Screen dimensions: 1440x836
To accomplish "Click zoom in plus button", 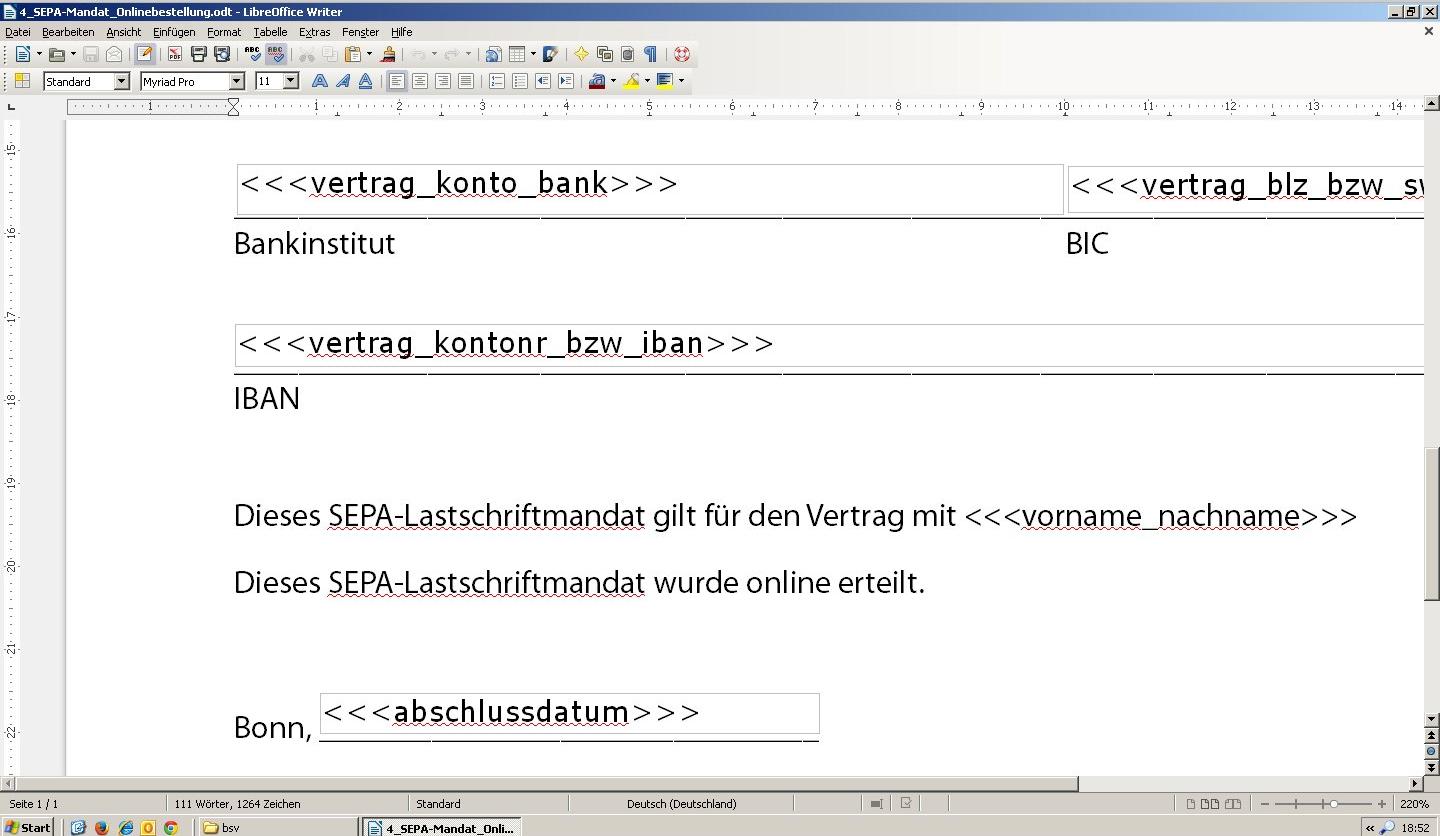I will [x=1382, y=804].
